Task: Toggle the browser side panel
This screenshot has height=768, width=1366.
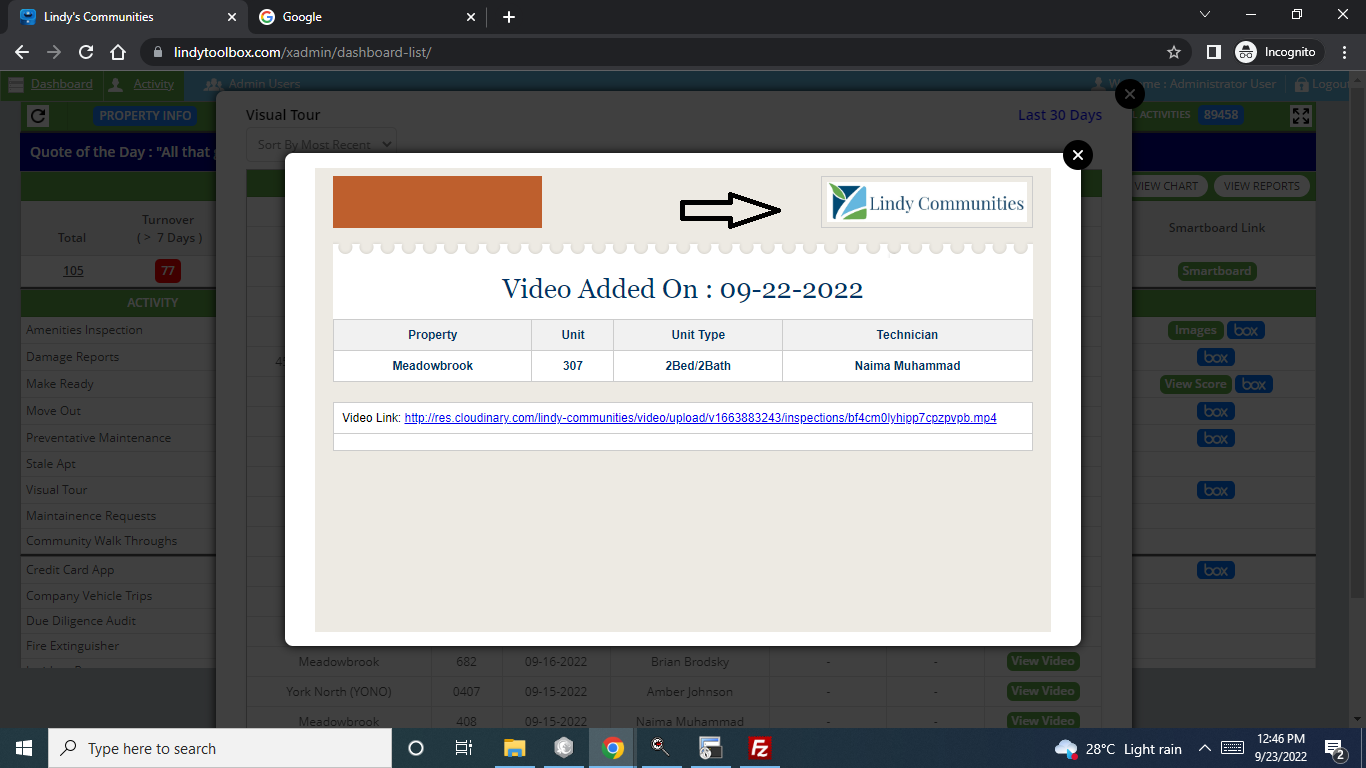Action: point(1213,52)
